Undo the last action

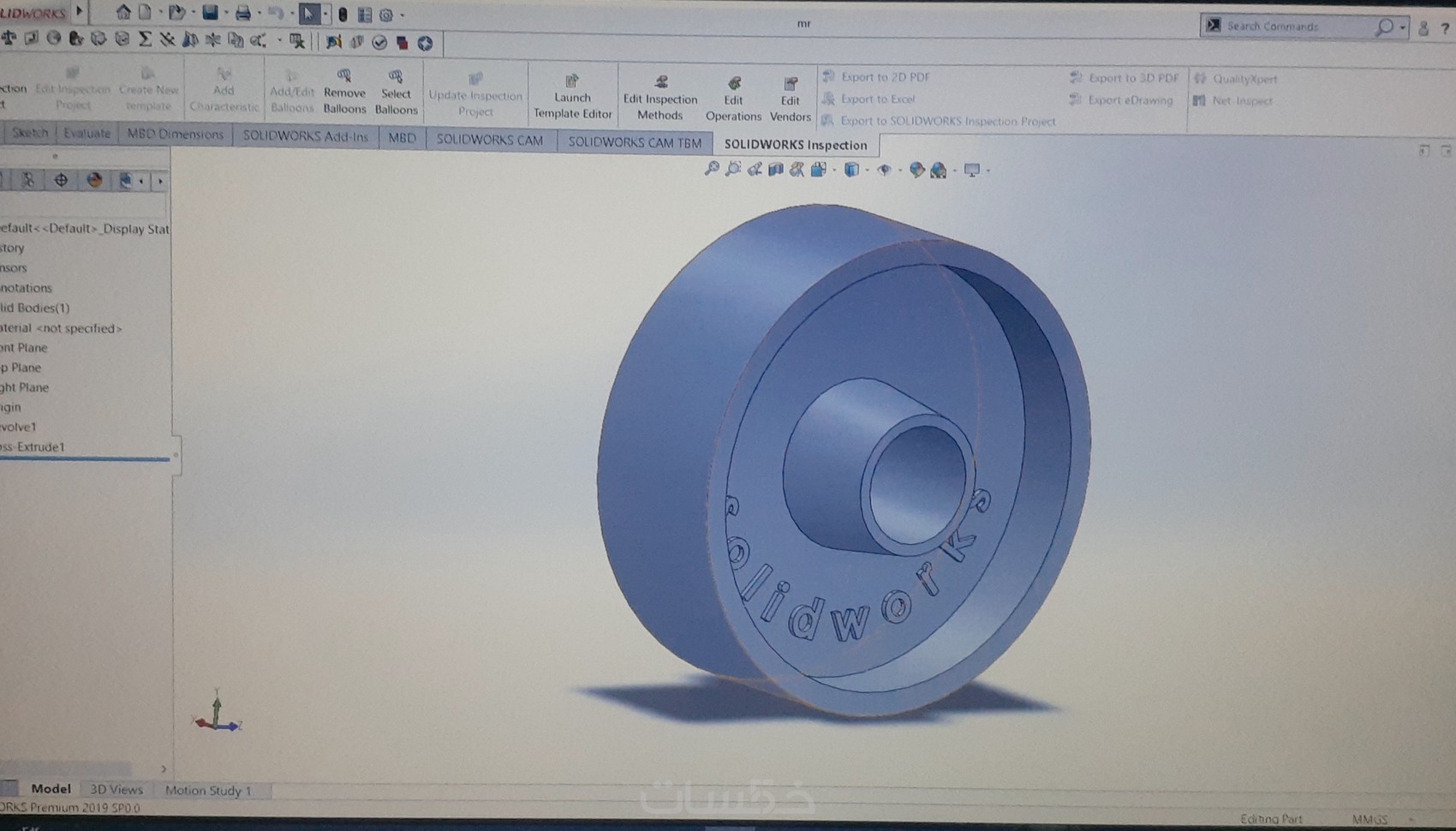(x=276, y=13)
